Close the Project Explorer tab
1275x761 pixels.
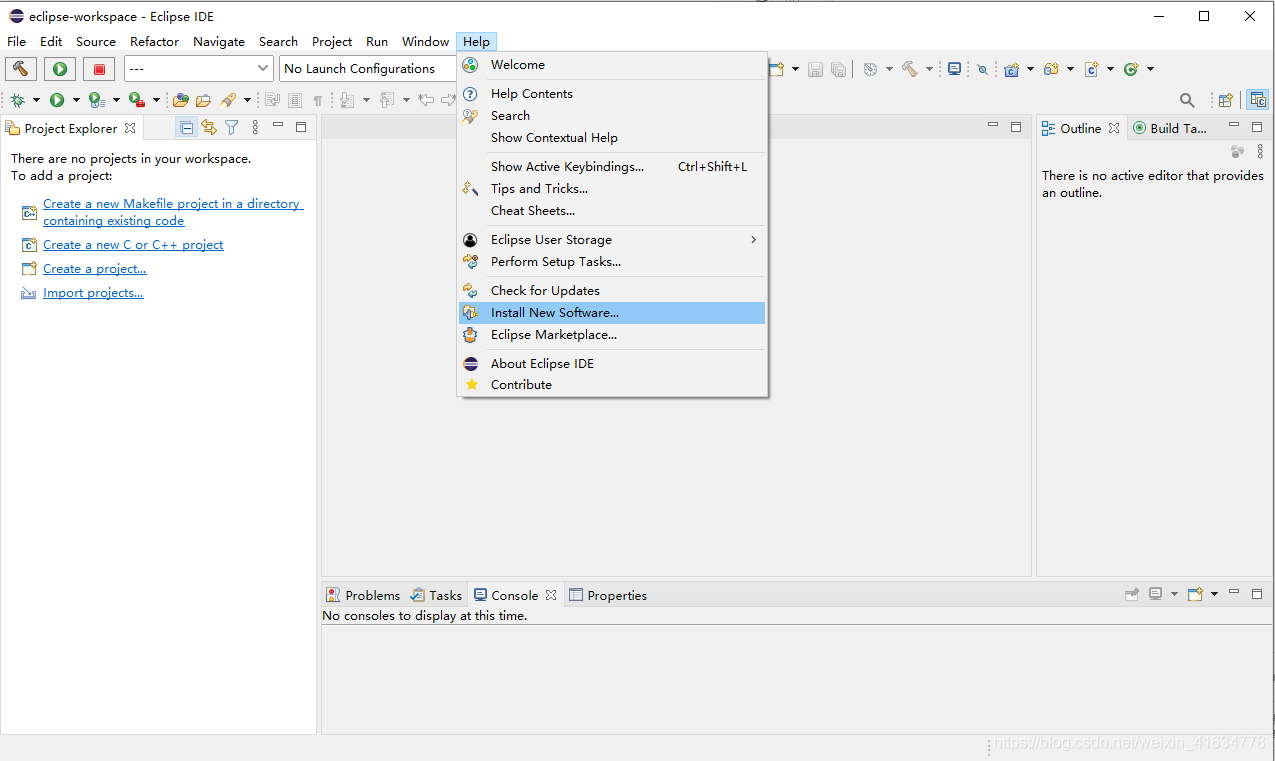pyautogui.click(x=130, y=128)
